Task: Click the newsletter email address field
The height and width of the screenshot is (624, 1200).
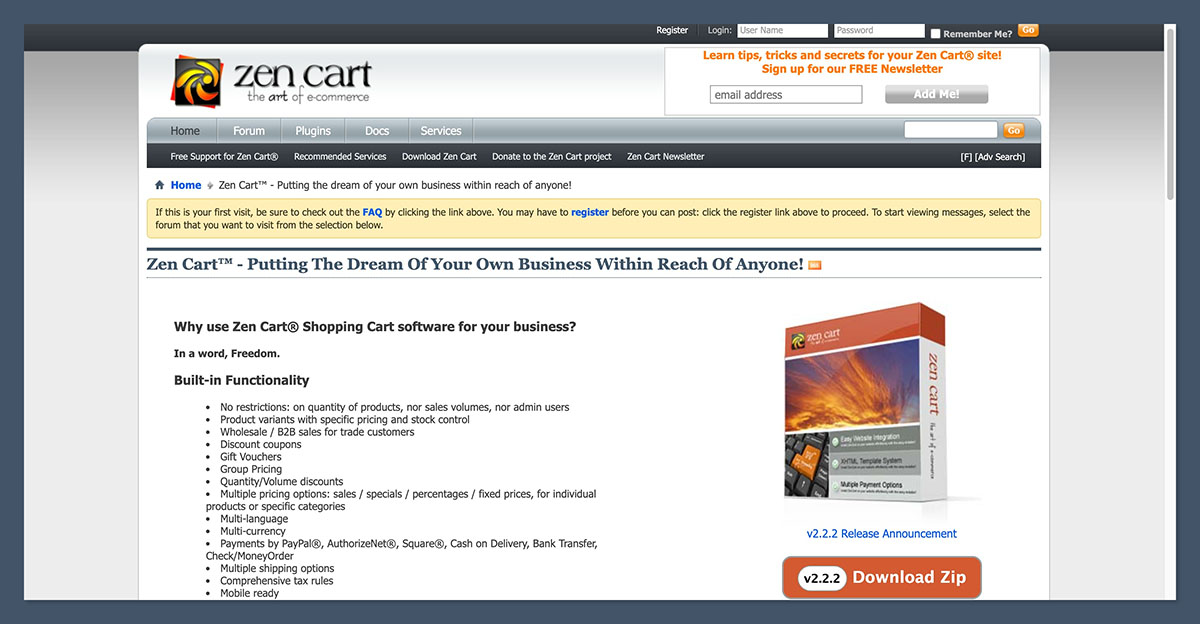Action: (786, 95)
